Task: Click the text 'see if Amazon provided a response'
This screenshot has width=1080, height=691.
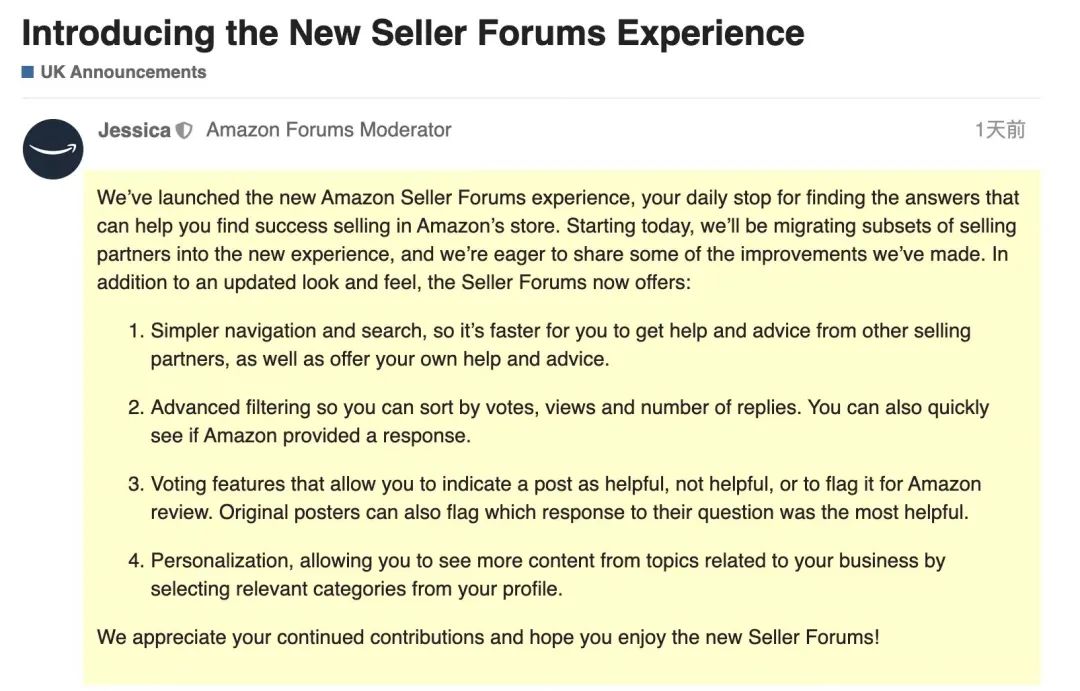Action: 311,435
